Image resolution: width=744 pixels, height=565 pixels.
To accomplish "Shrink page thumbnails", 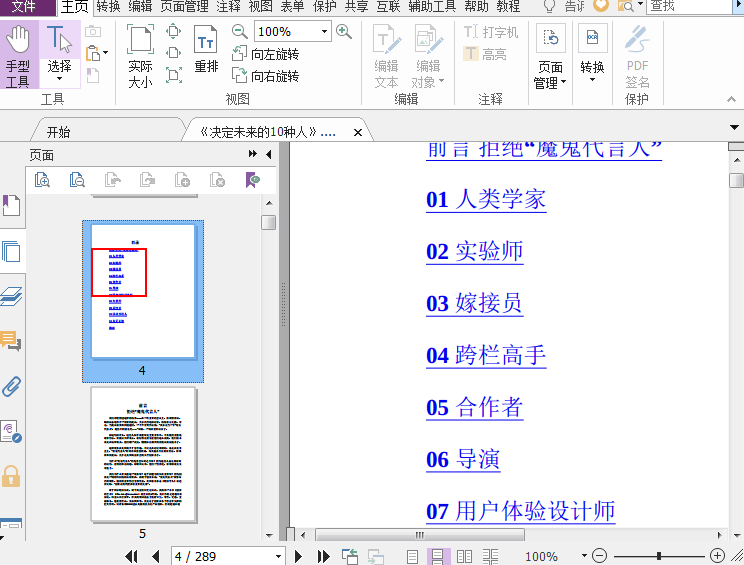I will pyautogui.click(x=77, y=180).
